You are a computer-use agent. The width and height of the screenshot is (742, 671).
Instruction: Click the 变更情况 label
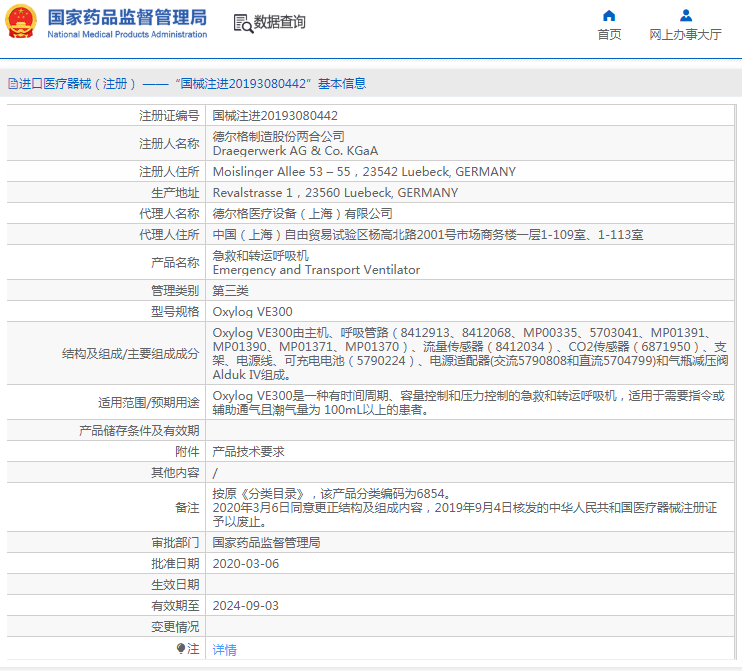[x=175, y=627]
